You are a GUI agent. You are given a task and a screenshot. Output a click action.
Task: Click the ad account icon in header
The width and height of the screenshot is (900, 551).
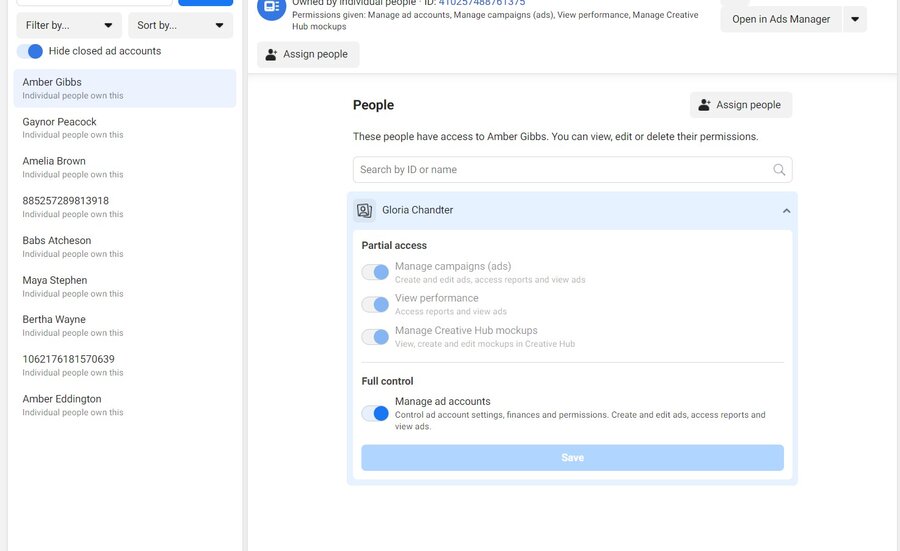[271, 8]
